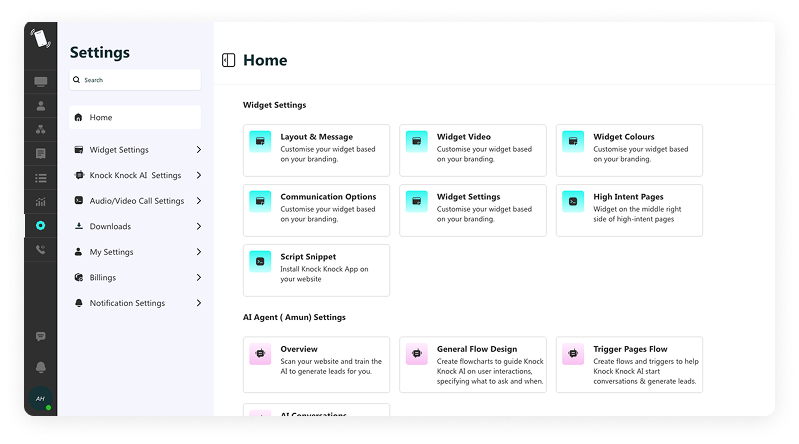This screenshot has width=799, height=444.
Task: Open the monitor icon in left rail
Action: click(x=41, y=81)
